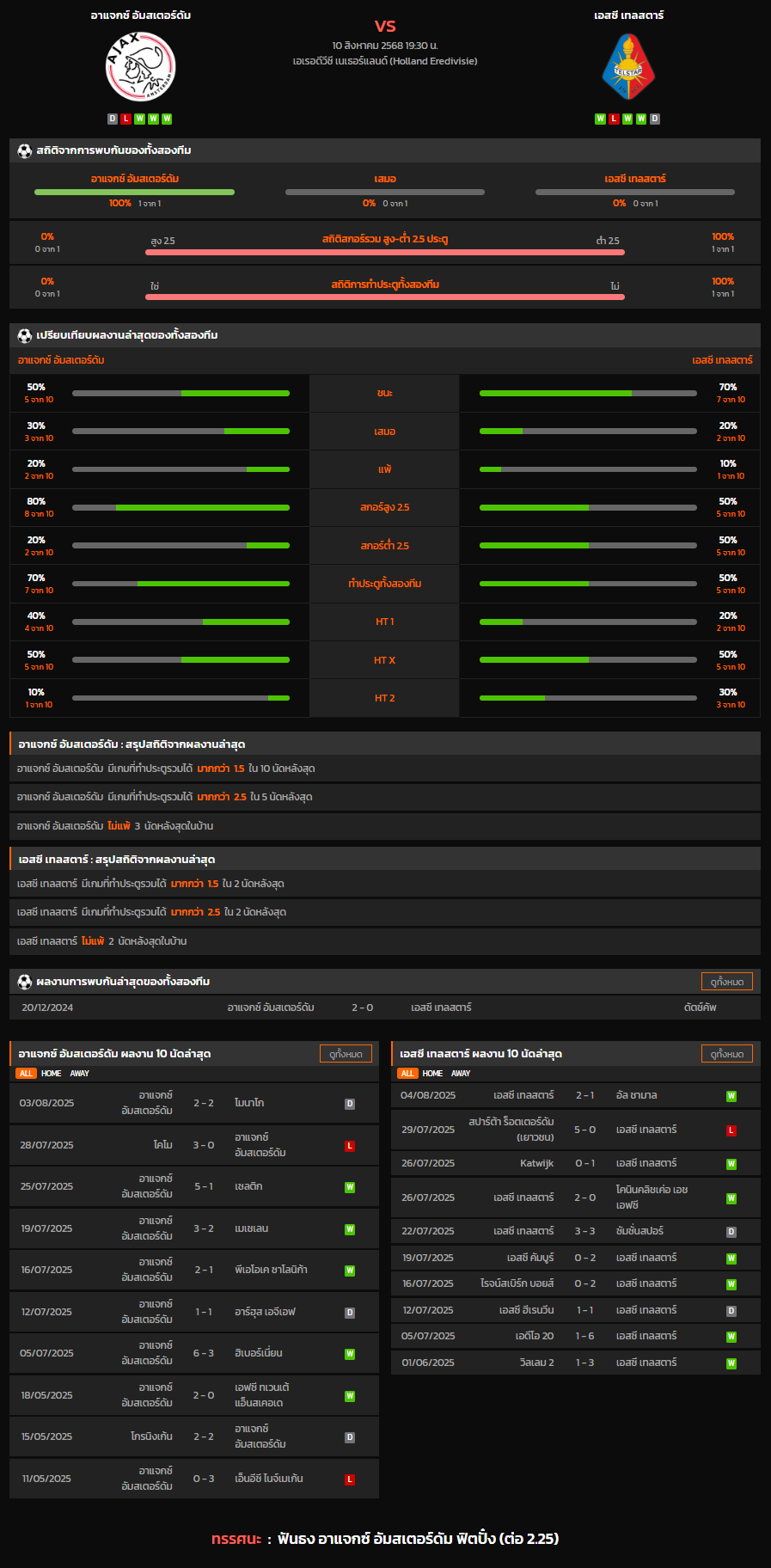The height and width of the screenshot is (1568, 771).
Task: Select HOME tab in Telstar last 10 matches
Action: (x=432, y=1073)
